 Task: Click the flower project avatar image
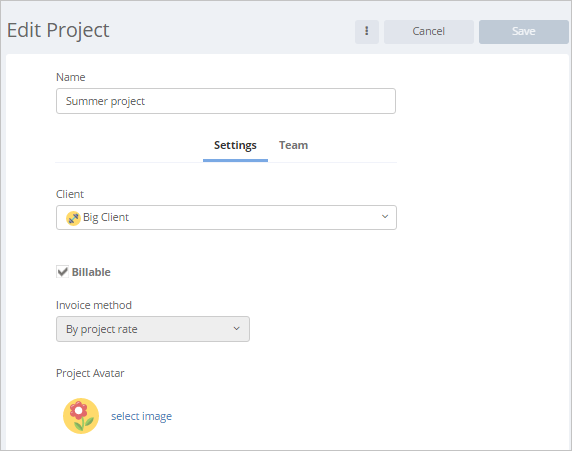(81, 416)
